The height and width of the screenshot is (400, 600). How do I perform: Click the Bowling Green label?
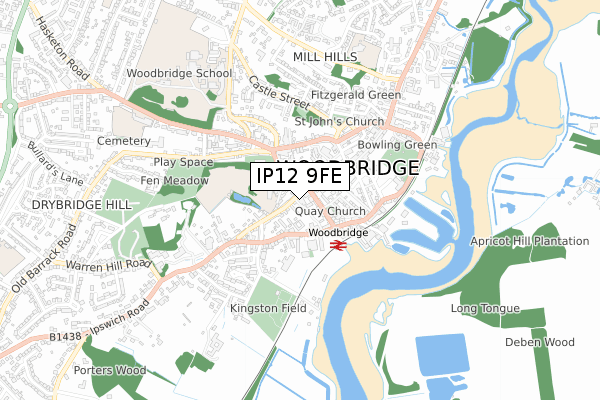coord(397,145)
